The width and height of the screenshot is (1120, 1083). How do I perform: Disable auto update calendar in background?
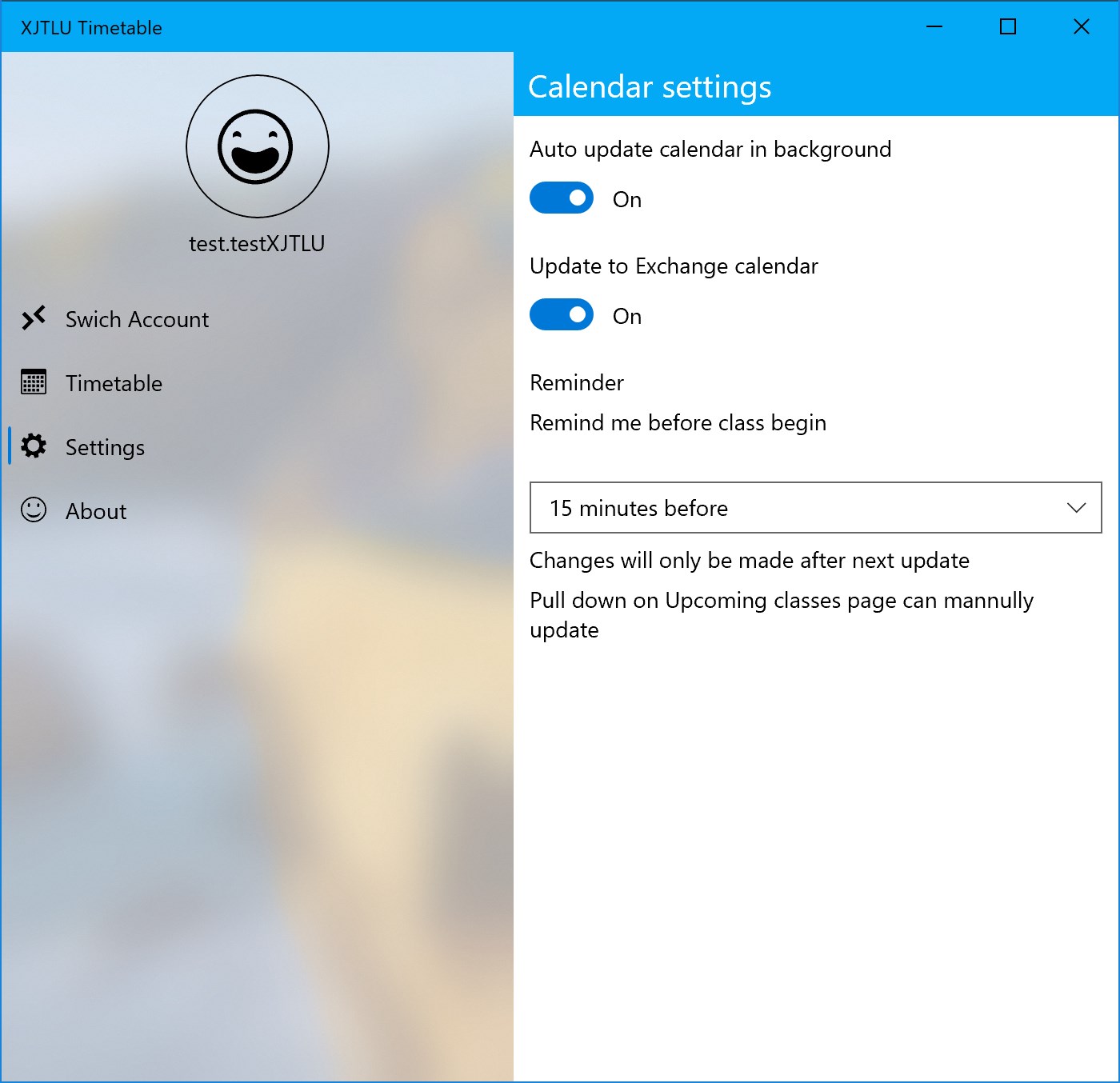click(562, 198)
